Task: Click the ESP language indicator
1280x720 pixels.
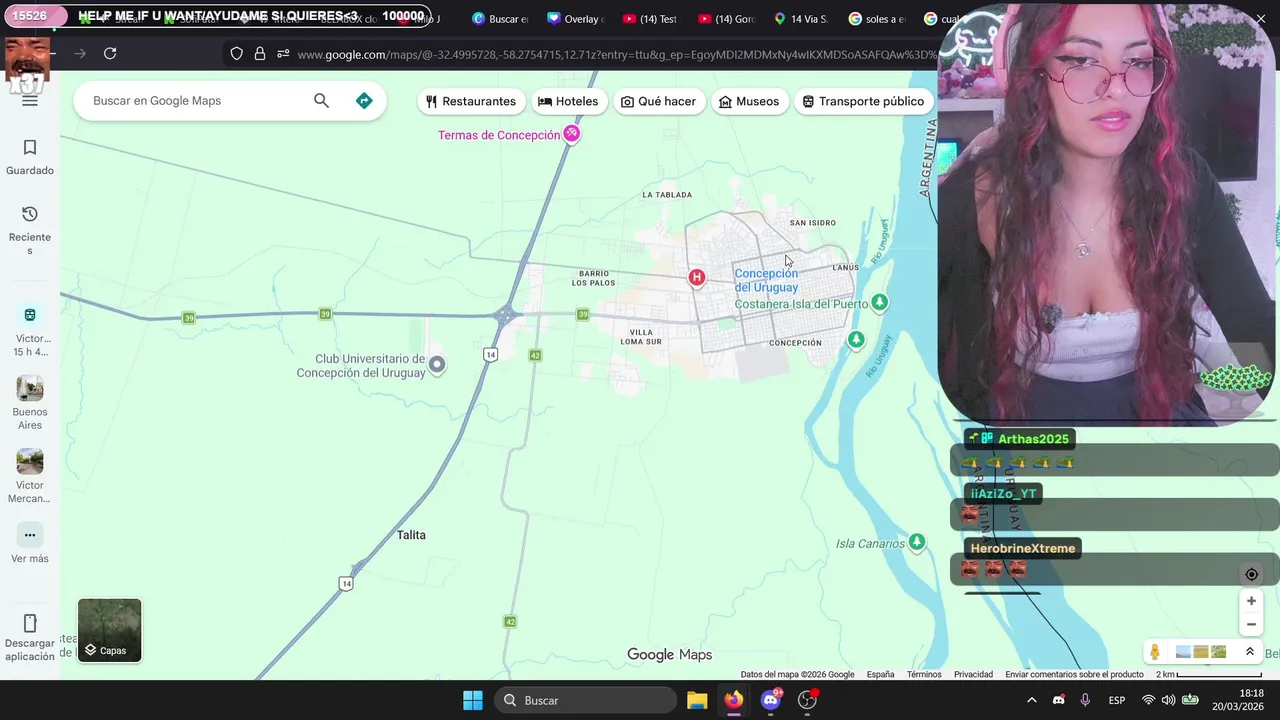Action: click(1117, 700)
